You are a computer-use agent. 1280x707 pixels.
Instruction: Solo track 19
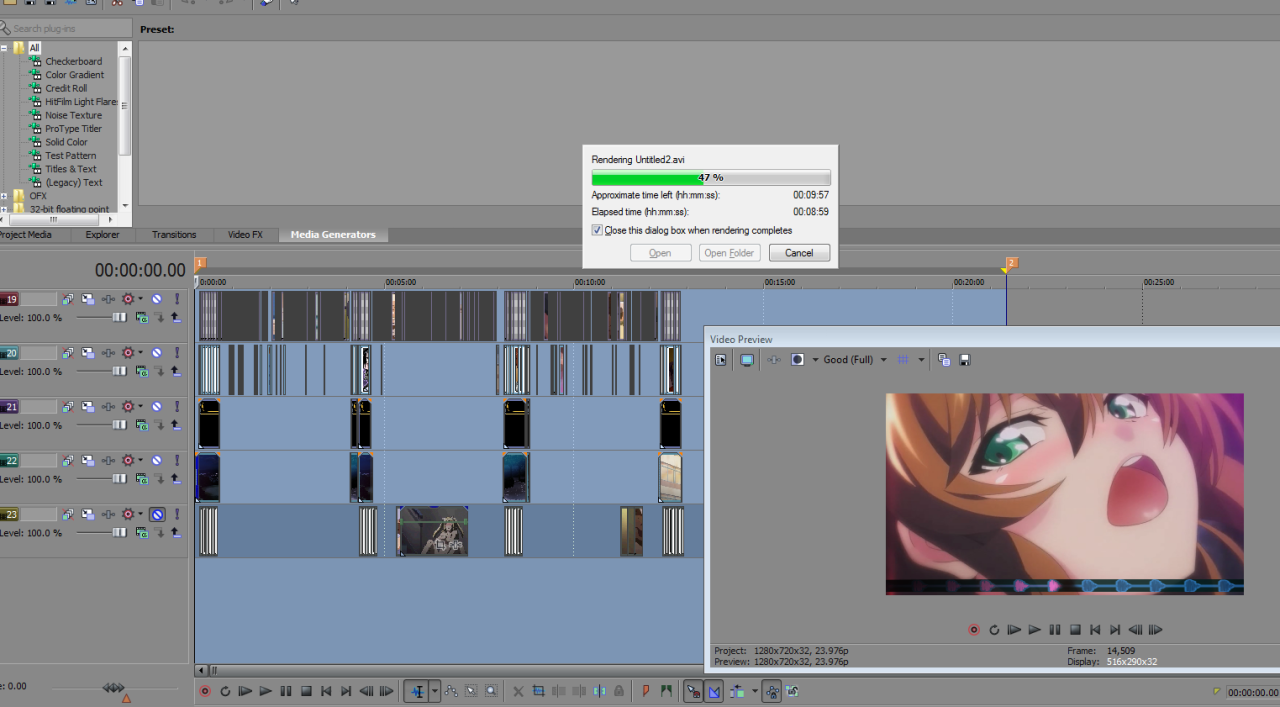point(176,299)
